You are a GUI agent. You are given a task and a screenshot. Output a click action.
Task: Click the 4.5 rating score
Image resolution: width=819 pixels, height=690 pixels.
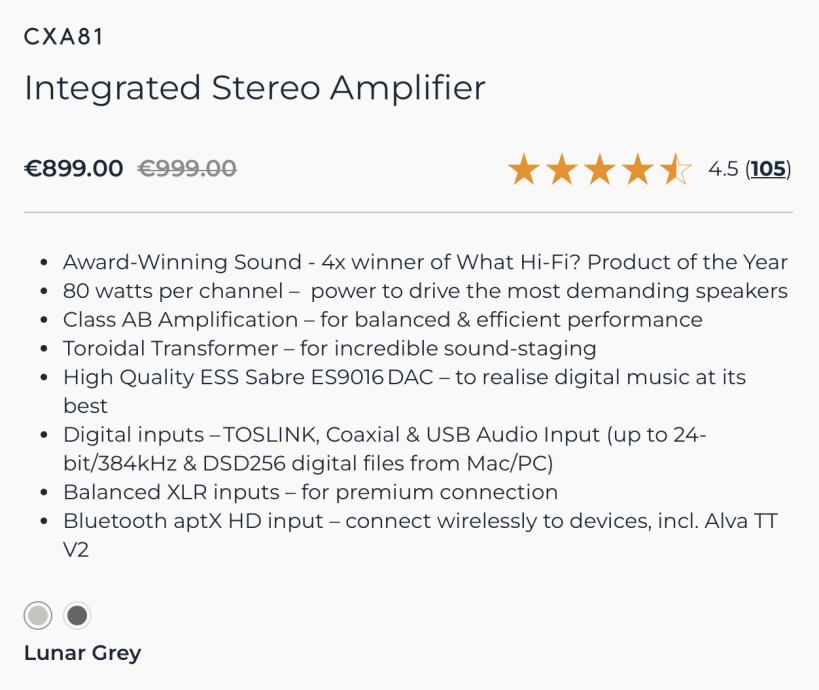(723, 169)
